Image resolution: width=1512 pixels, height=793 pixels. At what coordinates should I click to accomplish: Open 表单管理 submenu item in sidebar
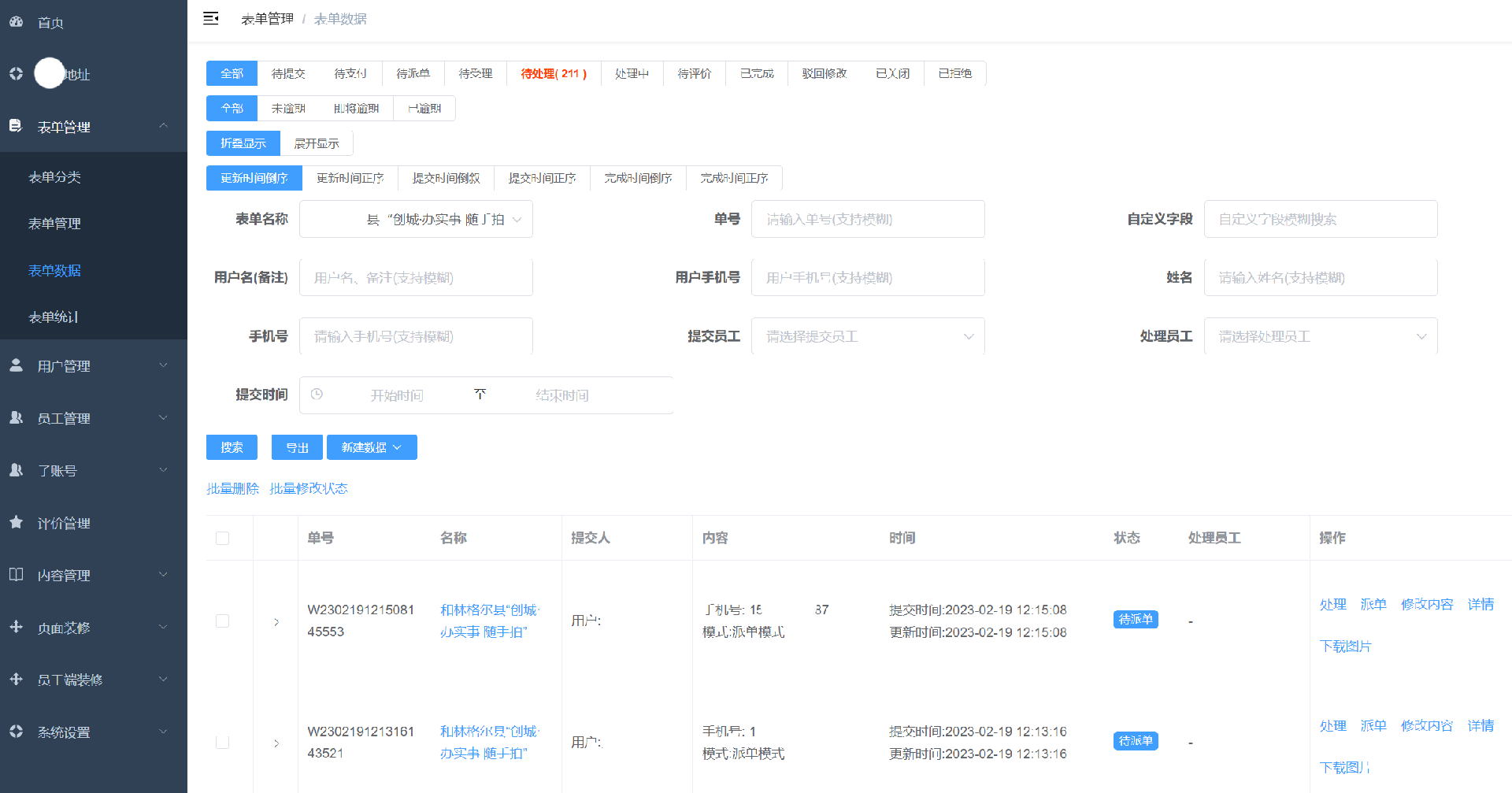pyautogui.click(x=94, y=224)
